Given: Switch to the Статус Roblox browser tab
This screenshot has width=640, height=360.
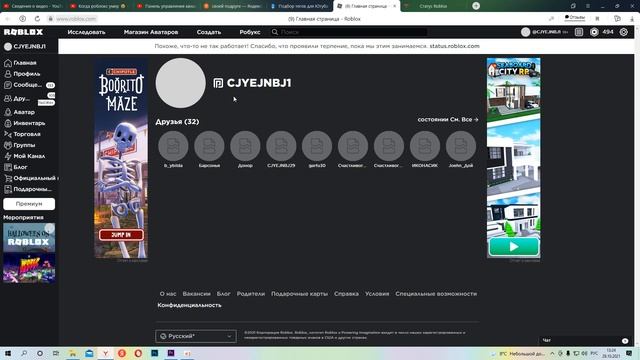Looking at the screenshot, I should point(433,6).
